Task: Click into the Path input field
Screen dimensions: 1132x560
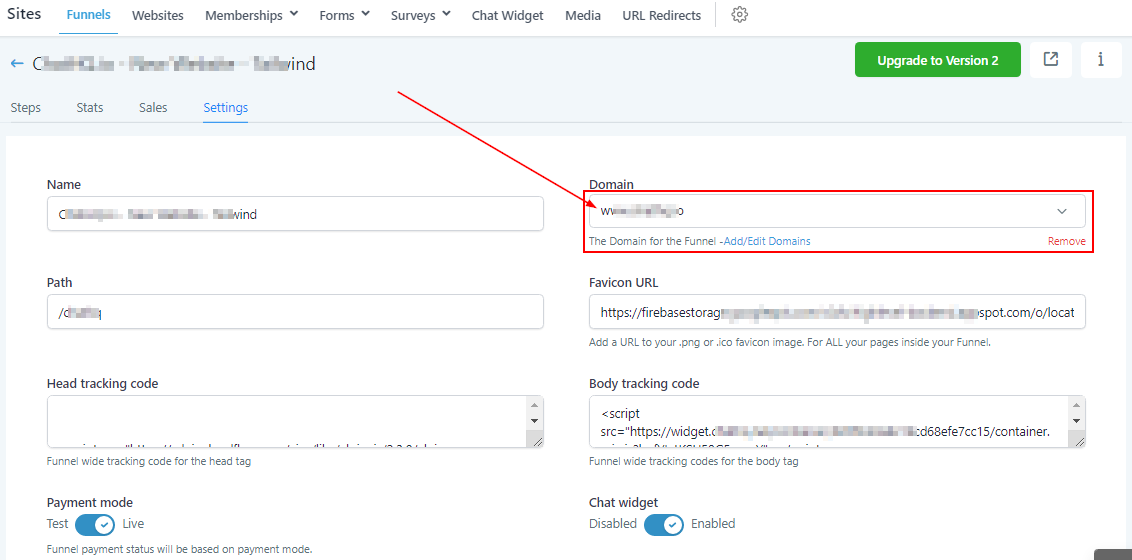Action: pos(295,312)
